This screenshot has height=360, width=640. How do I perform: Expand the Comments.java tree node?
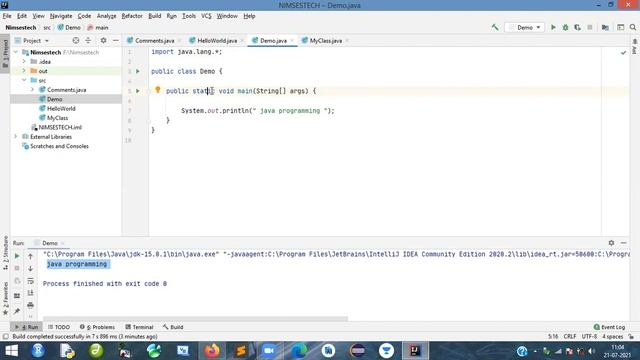coord(32,90)
